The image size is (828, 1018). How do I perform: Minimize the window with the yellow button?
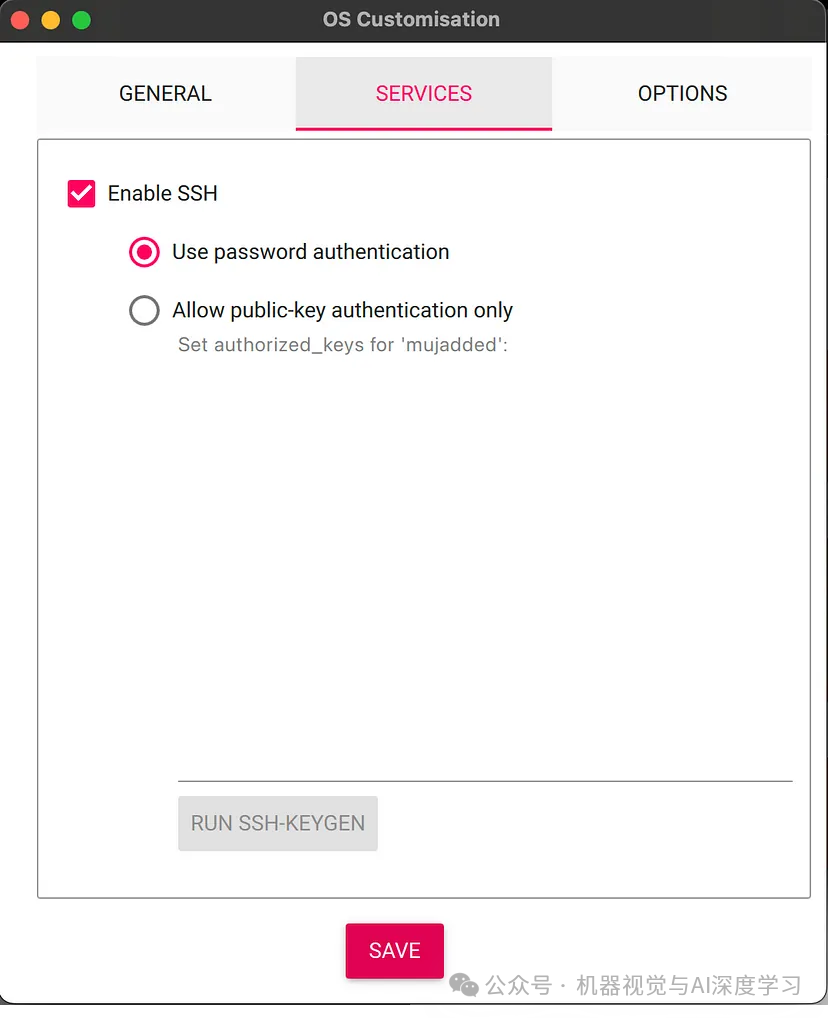point(49,19)
